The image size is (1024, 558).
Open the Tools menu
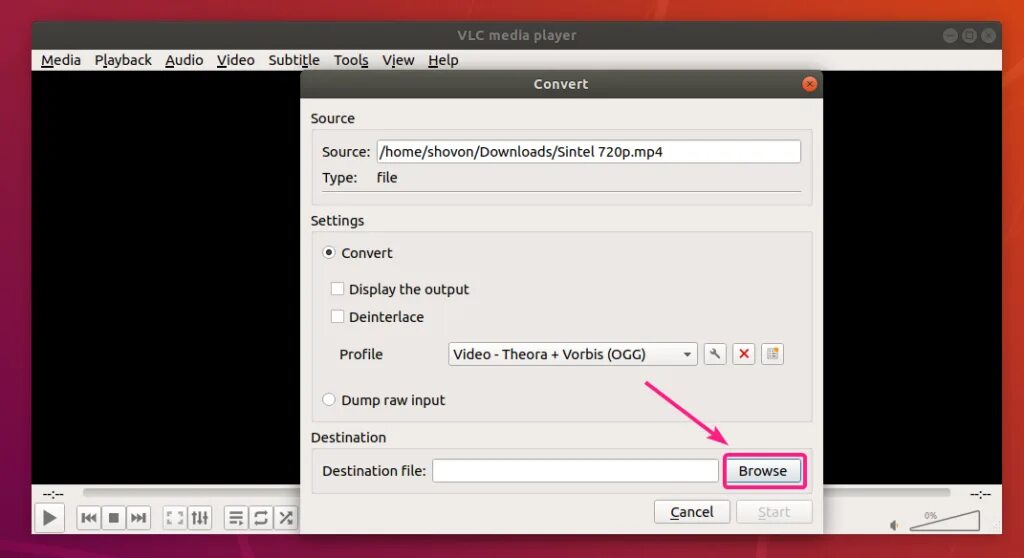pyautogui.click(x=351, y=60)
